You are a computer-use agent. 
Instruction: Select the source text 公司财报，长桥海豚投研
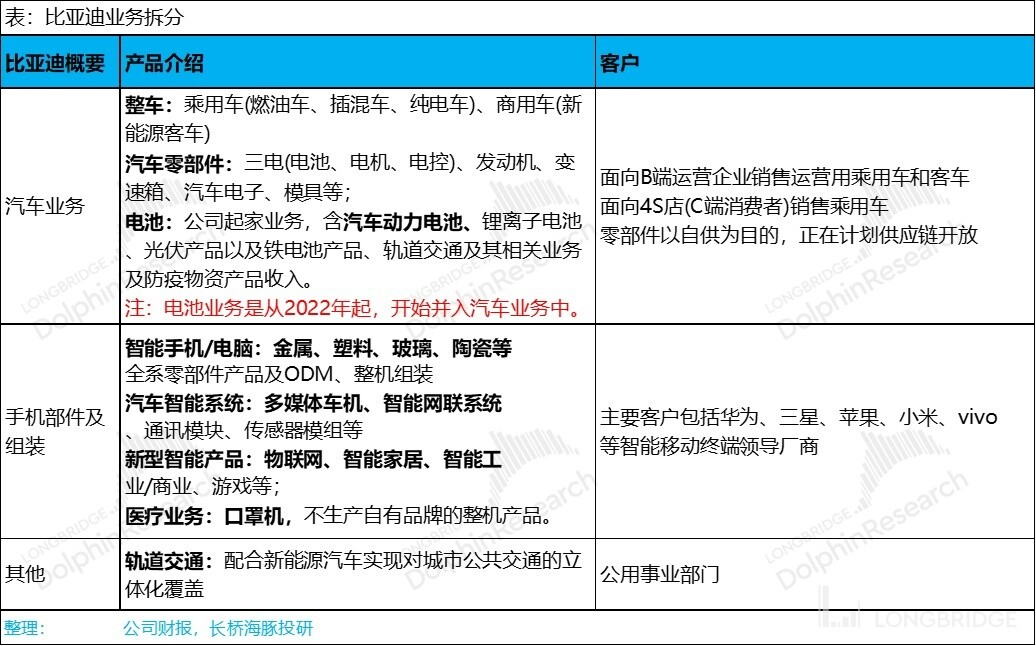[x=218, y=628]
